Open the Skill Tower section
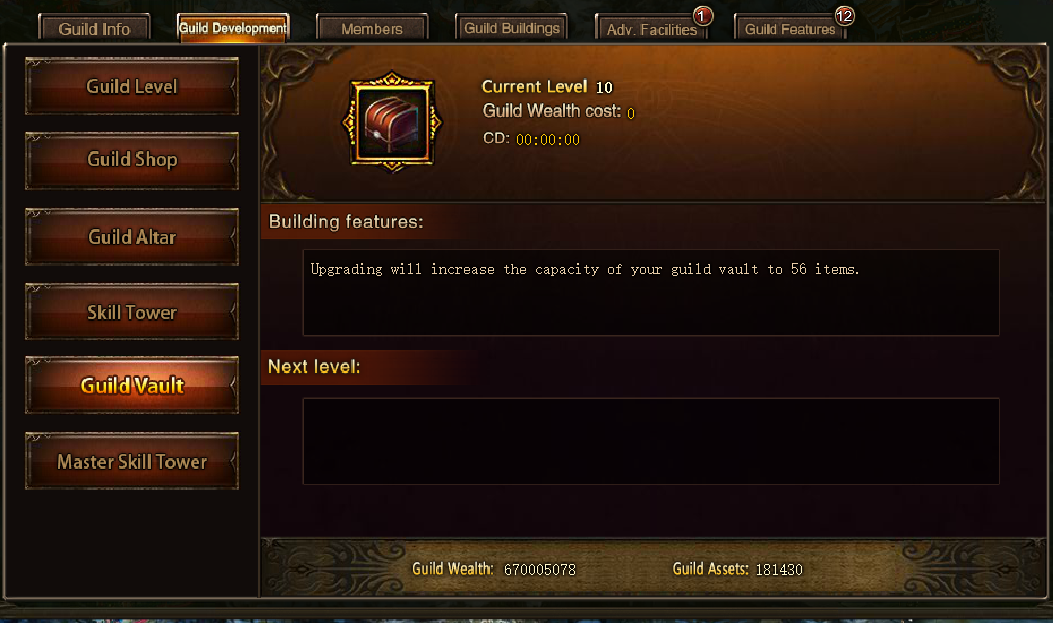 pos(132,312)
